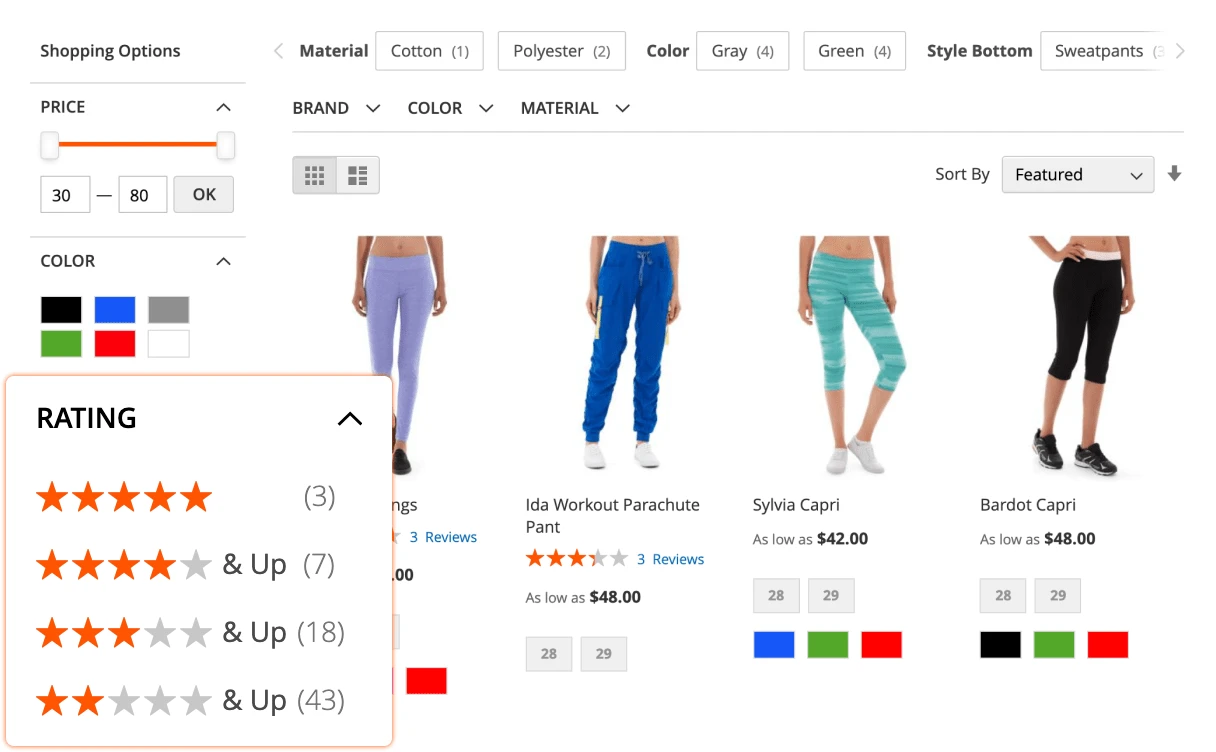Screen dimensions: 1216x752
Task: Collapse the COLOR filter section
Action: point(226,261)
